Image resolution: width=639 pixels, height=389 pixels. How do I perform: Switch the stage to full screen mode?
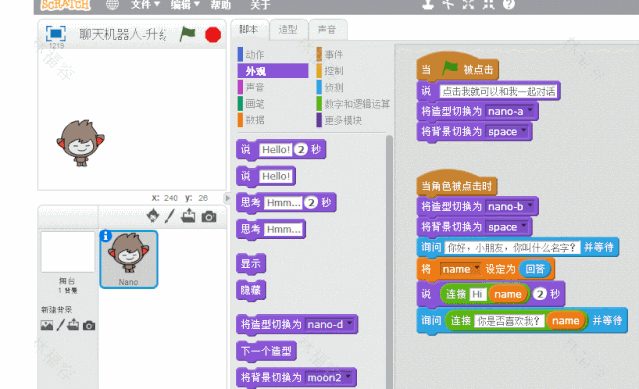(x=55, y=33)
